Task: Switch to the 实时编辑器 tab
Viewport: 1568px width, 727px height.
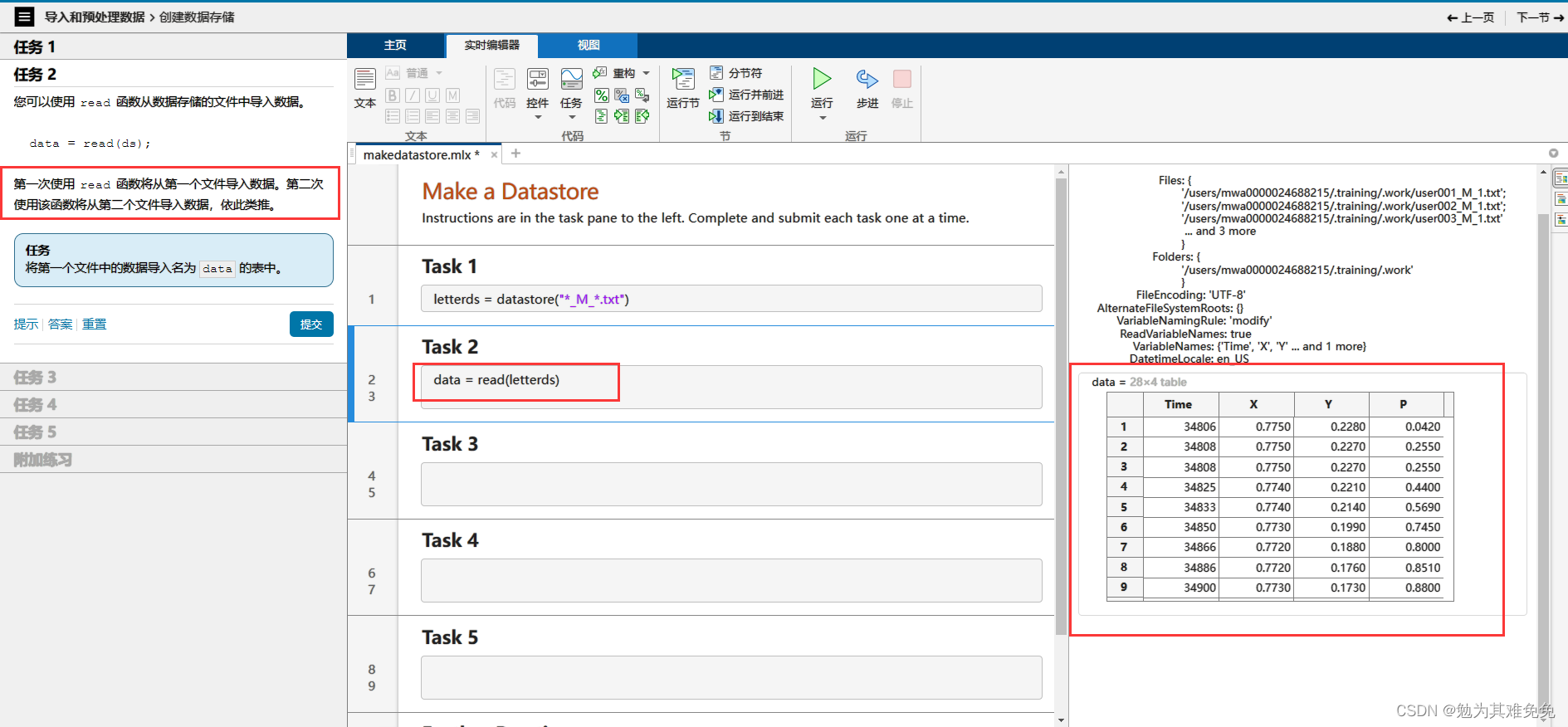Action: (x=491, y=45)
